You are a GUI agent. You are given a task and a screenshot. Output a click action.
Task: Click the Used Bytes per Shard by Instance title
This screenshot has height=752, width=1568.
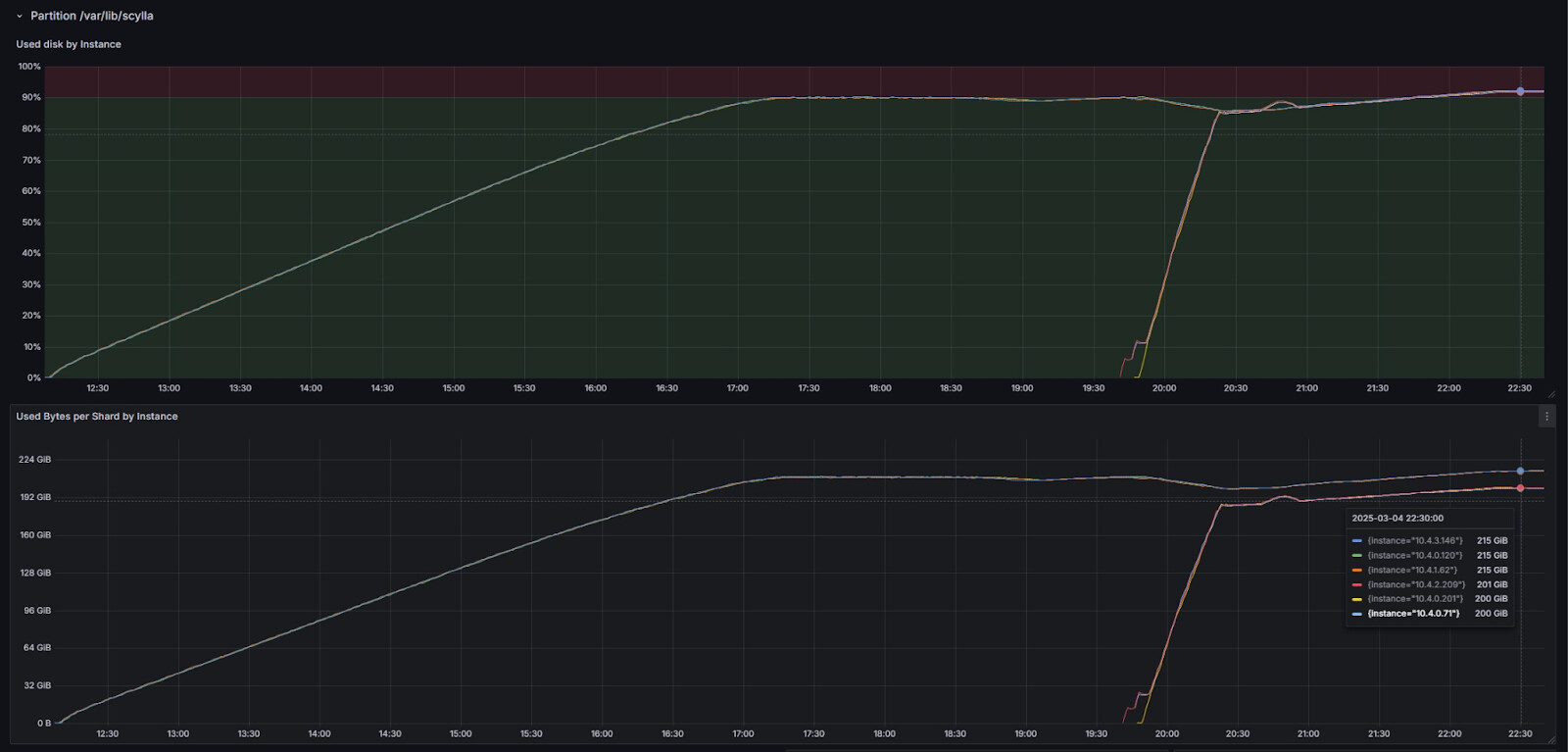click(x=97, y=417)
